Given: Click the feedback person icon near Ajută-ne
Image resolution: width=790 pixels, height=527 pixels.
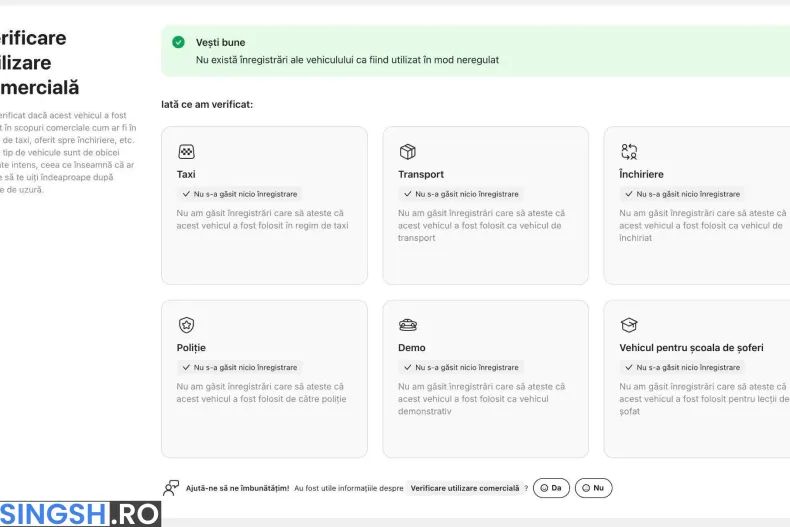Looking at the screenshot, I should [171, 488].
